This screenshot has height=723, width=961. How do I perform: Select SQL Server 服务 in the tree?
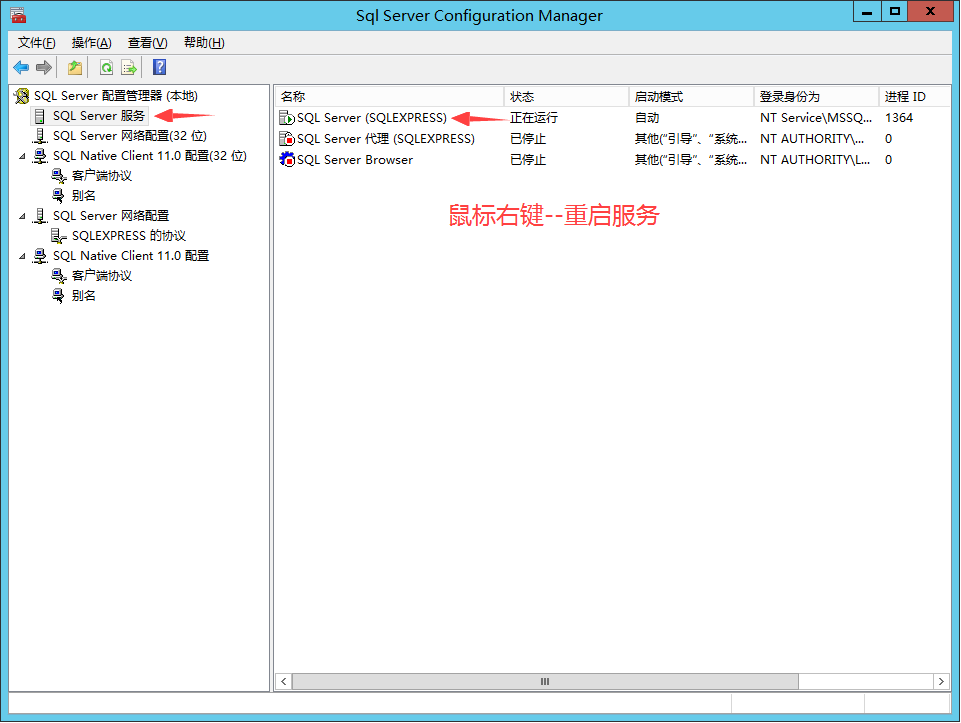pos(99,116)
